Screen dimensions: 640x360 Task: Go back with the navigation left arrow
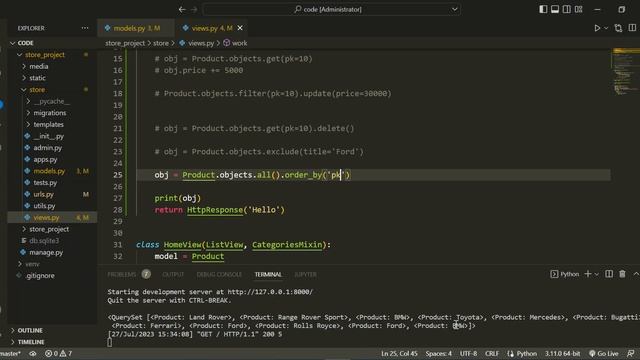182,9
